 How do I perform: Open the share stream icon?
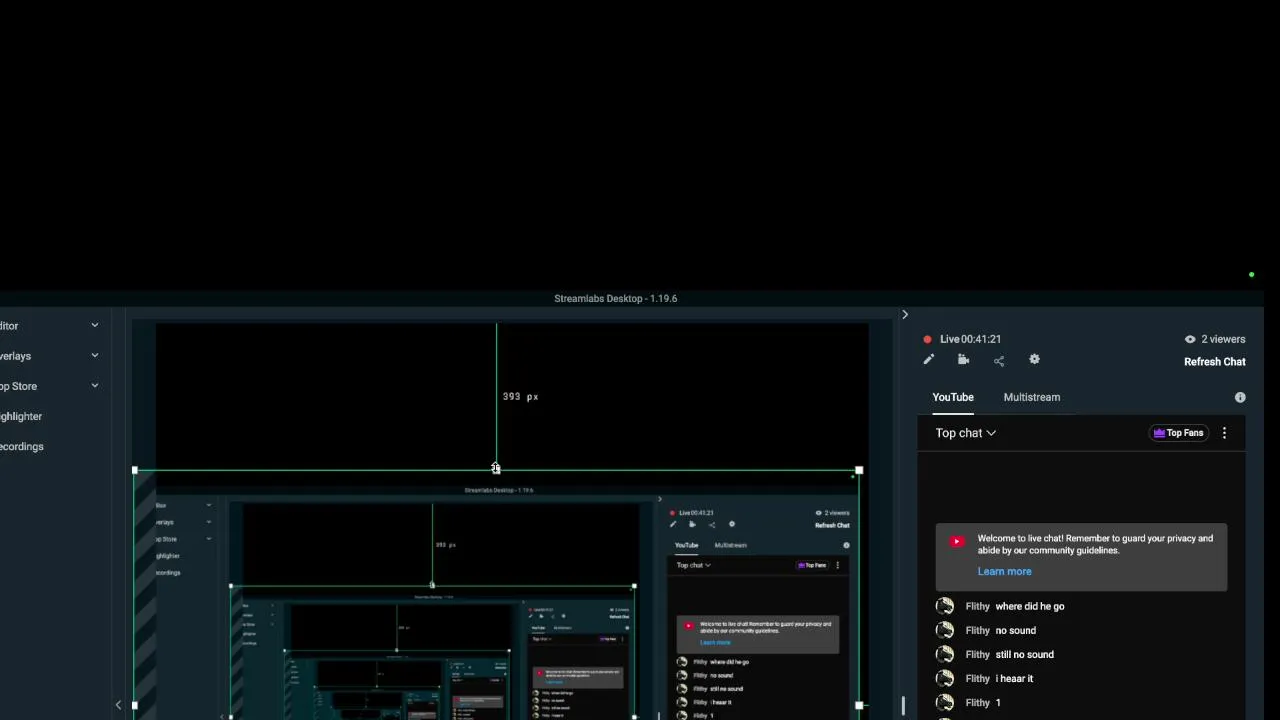point(999,361)
